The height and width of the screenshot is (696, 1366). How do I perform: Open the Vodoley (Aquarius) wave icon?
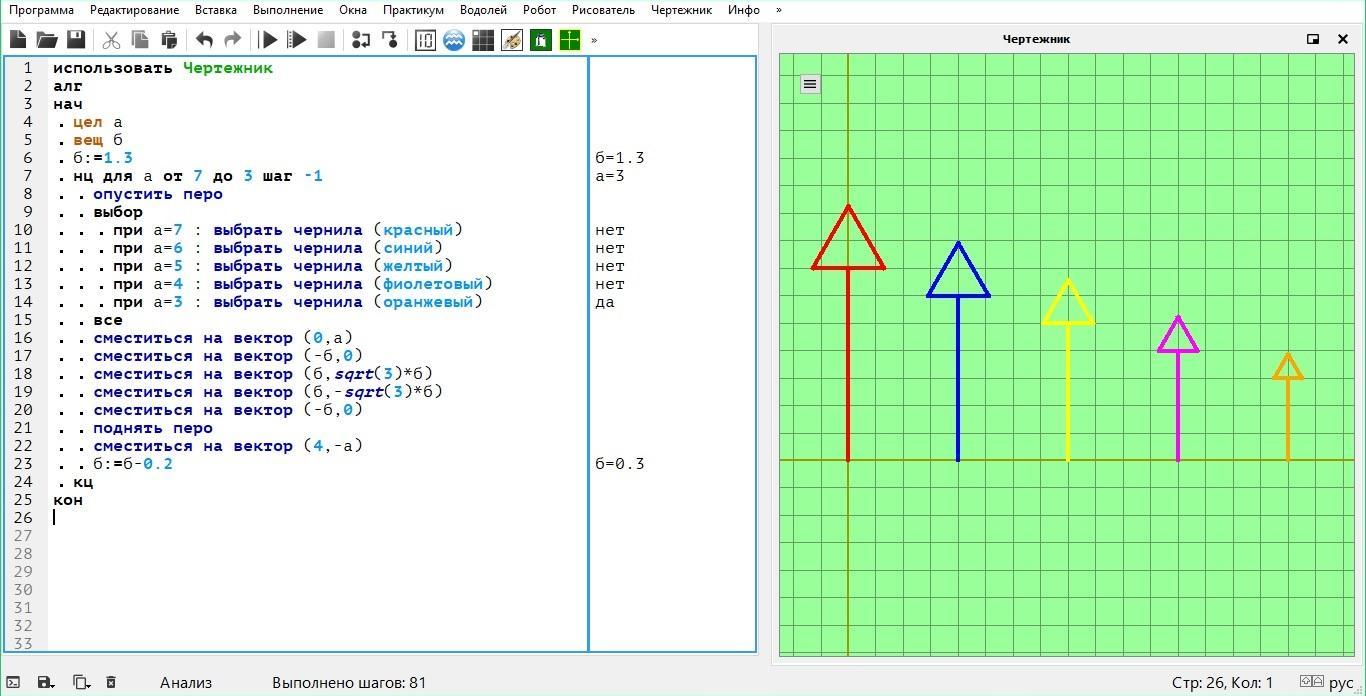(x=454, y=40)
